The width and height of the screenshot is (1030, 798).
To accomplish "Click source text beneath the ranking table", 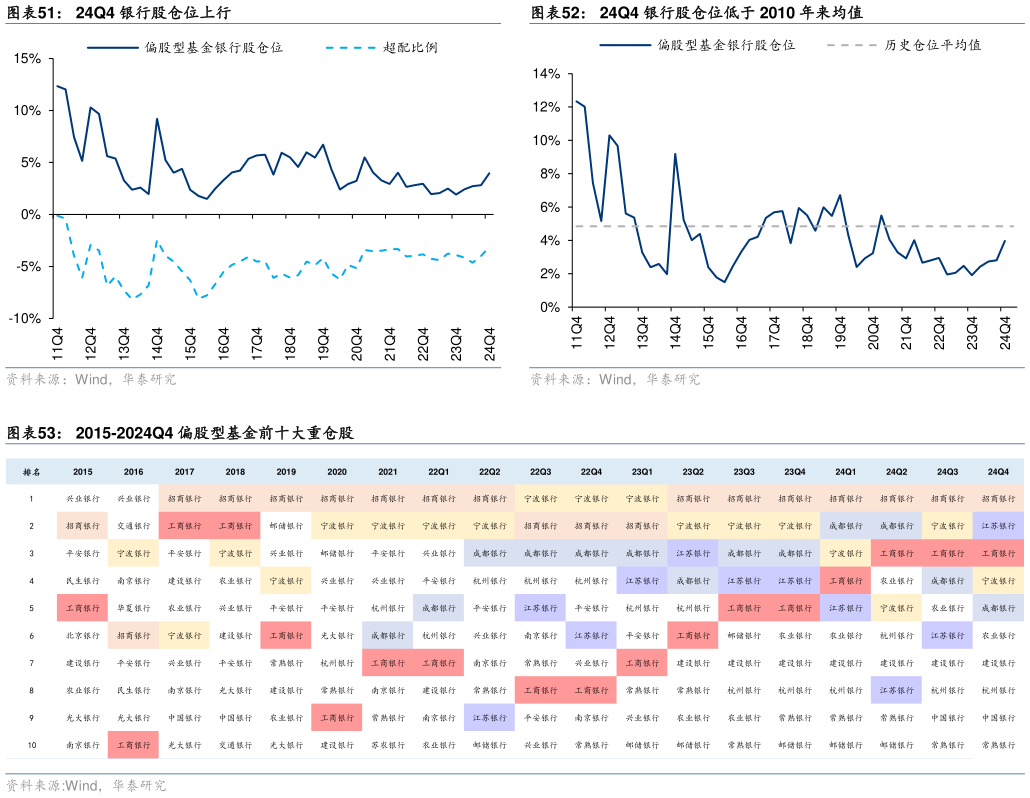I will click(x=86, y=786).
